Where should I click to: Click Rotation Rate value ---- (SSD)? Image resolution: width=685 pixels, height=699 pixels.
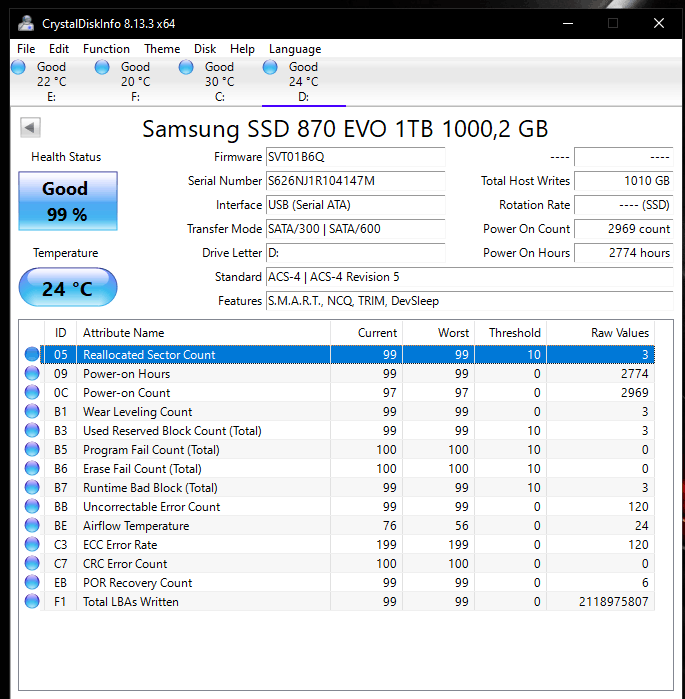pyautogui.click(x=623, y=205)
